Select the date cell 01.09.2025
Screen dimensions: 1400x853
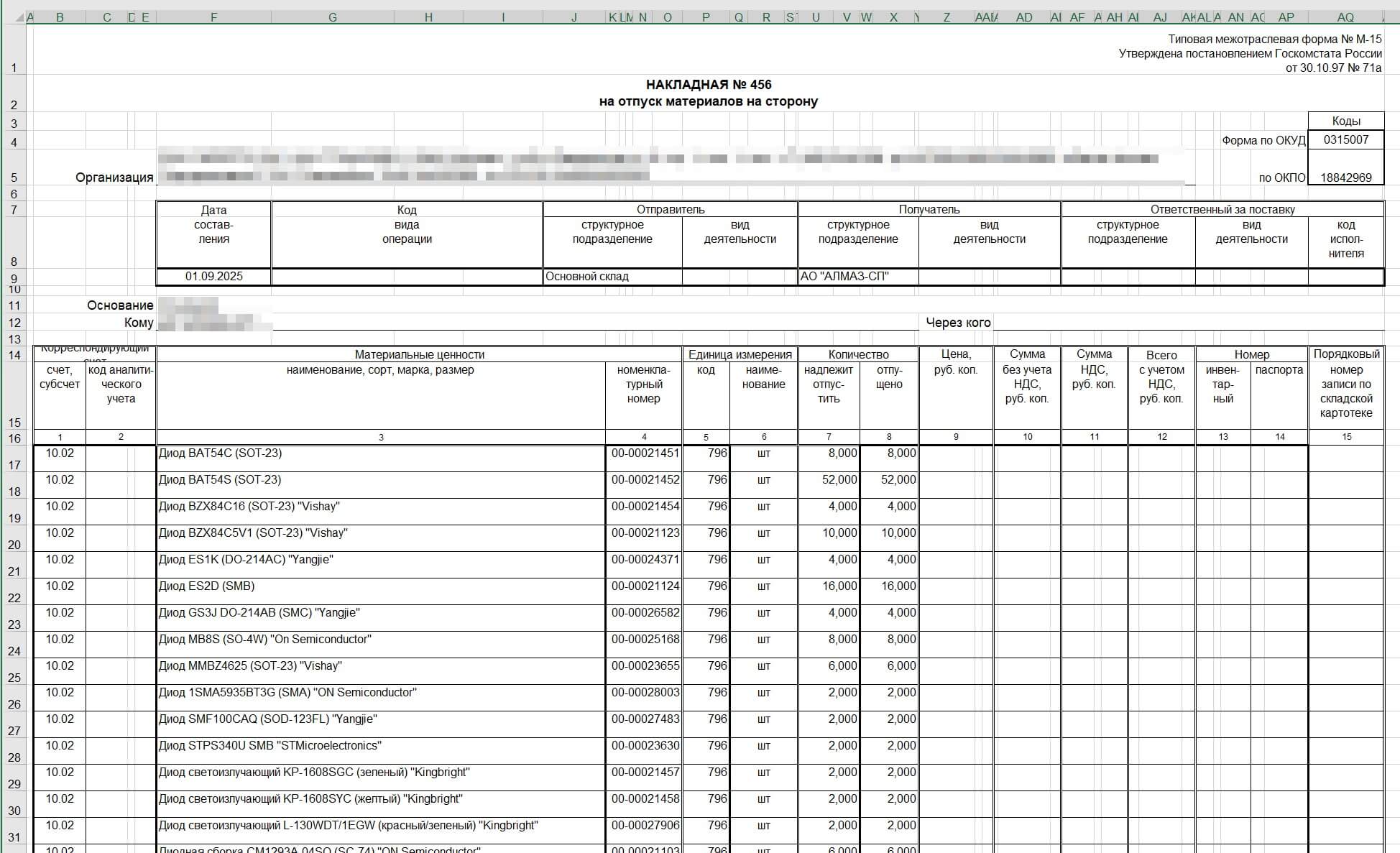point(213,277)
